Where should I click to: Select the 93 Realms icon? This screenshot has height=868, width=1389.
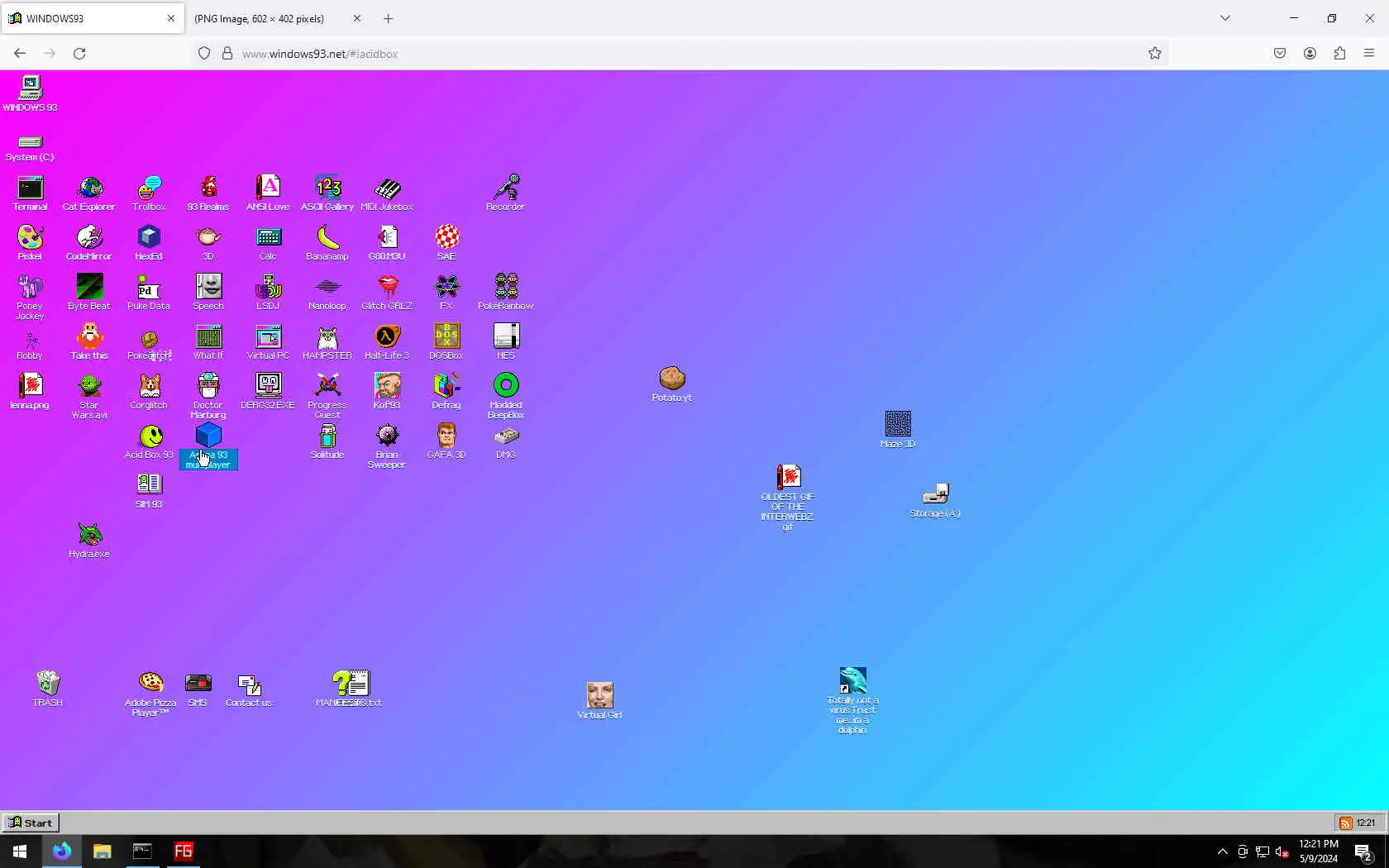pyautogui.click(x=208, y=193)
